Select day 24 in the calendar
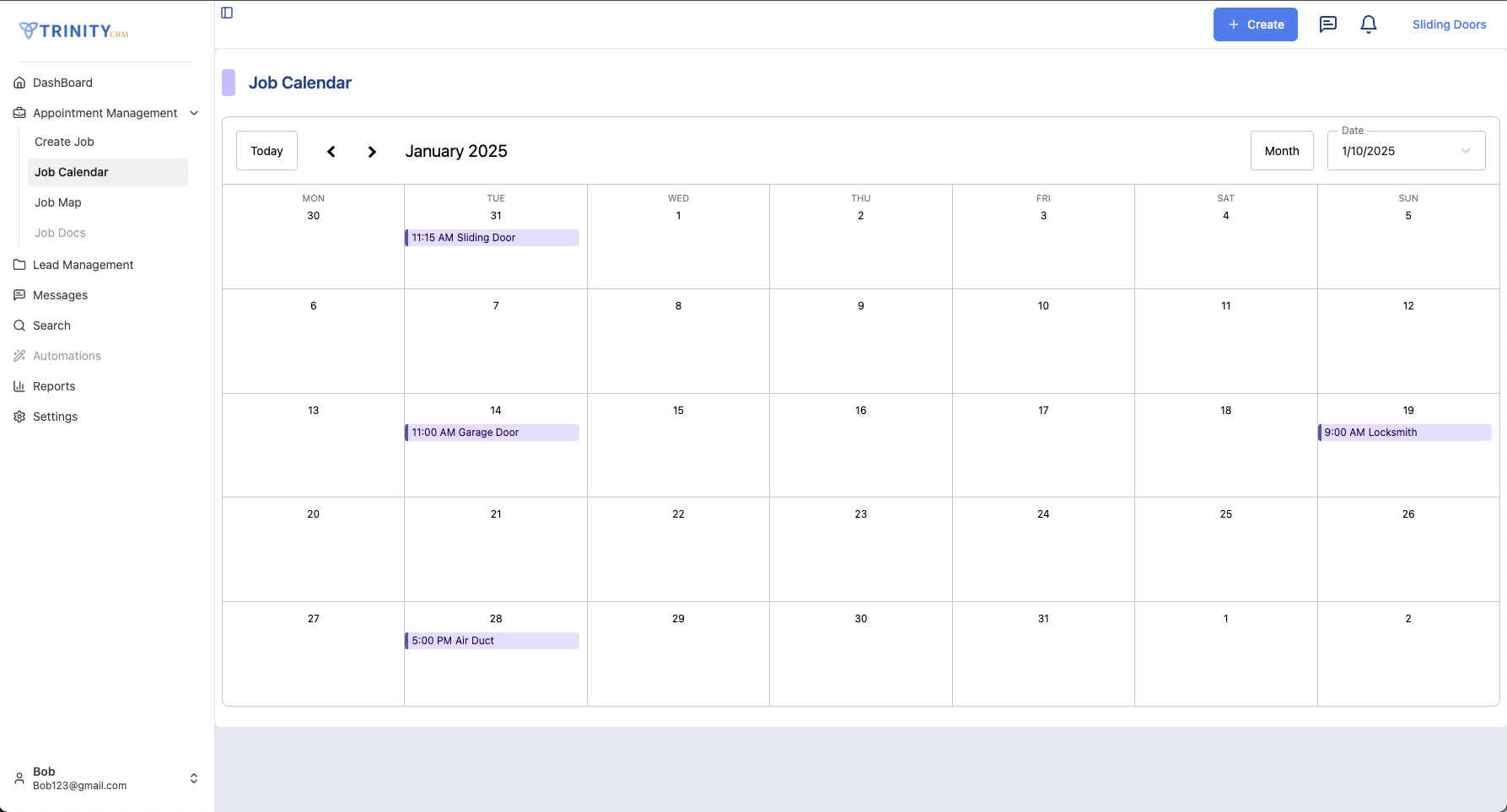1507x812 pixels. tap(1043, 514)
